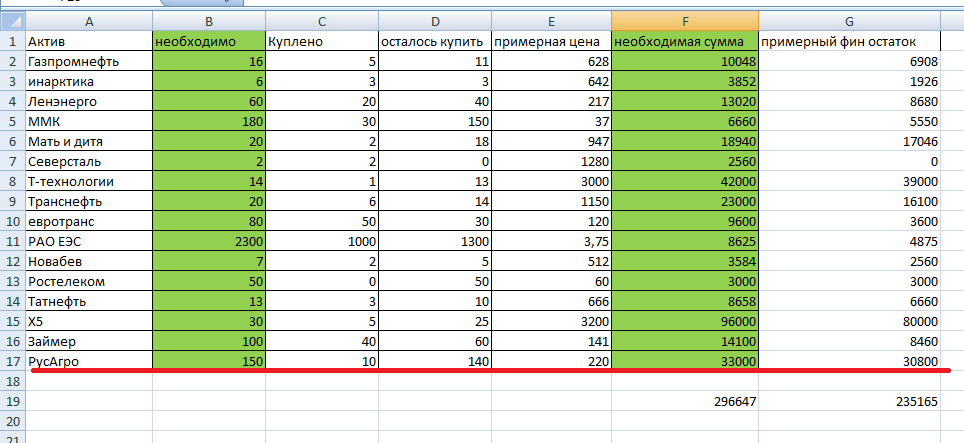Select row 17 header
964x443 pixels.
[12, 361]
